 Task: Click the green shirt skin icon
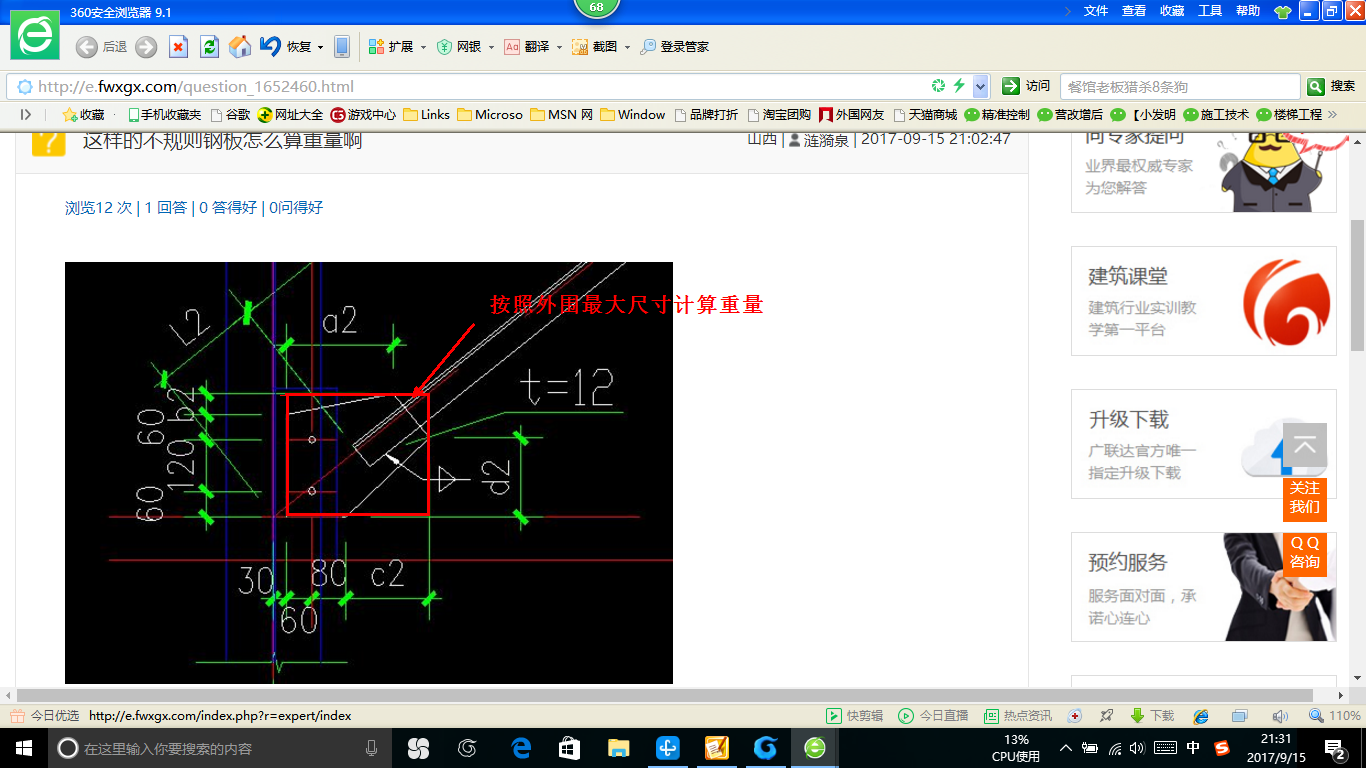[1283, 12]
